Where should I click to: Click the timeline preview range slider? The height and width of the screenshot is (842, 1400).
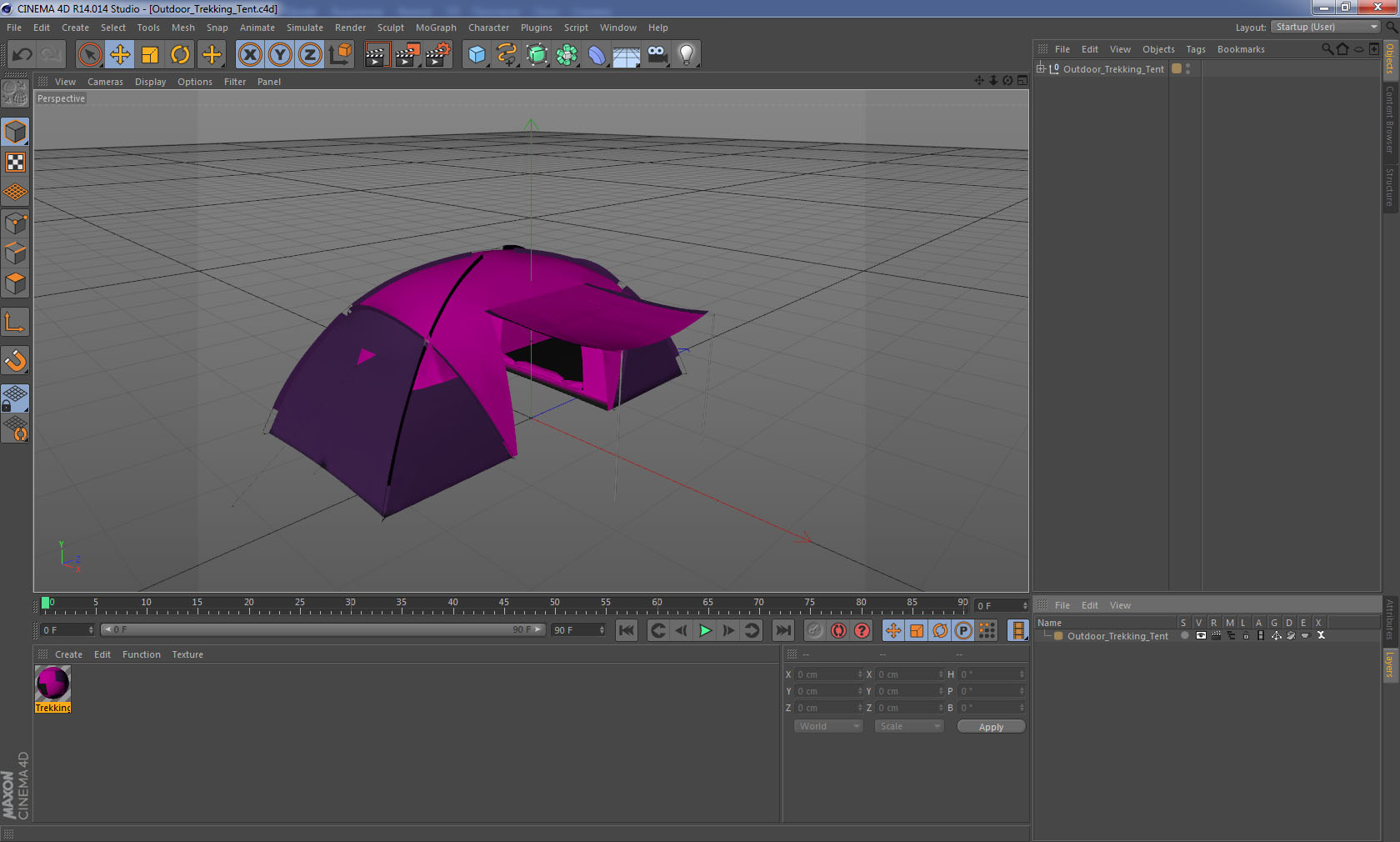click(323, 630)
